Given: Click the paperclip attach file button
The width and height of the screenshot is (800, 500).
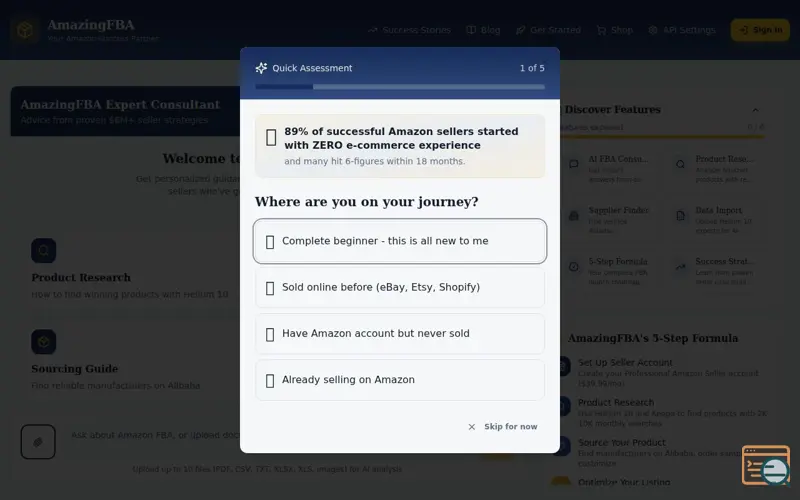Looking at the screenshot, I should (x=38, y=442).
